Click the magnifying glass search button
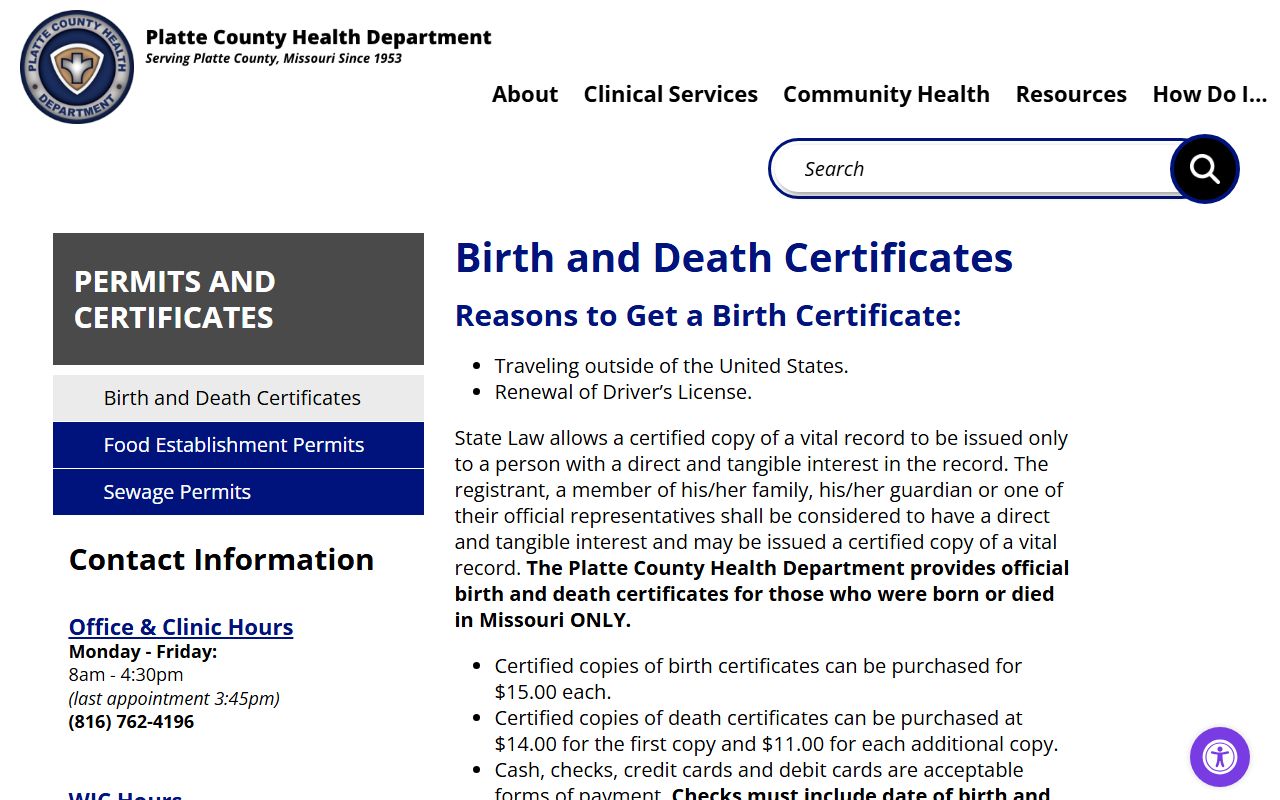1280x800 pixels. click(1205, 169)
